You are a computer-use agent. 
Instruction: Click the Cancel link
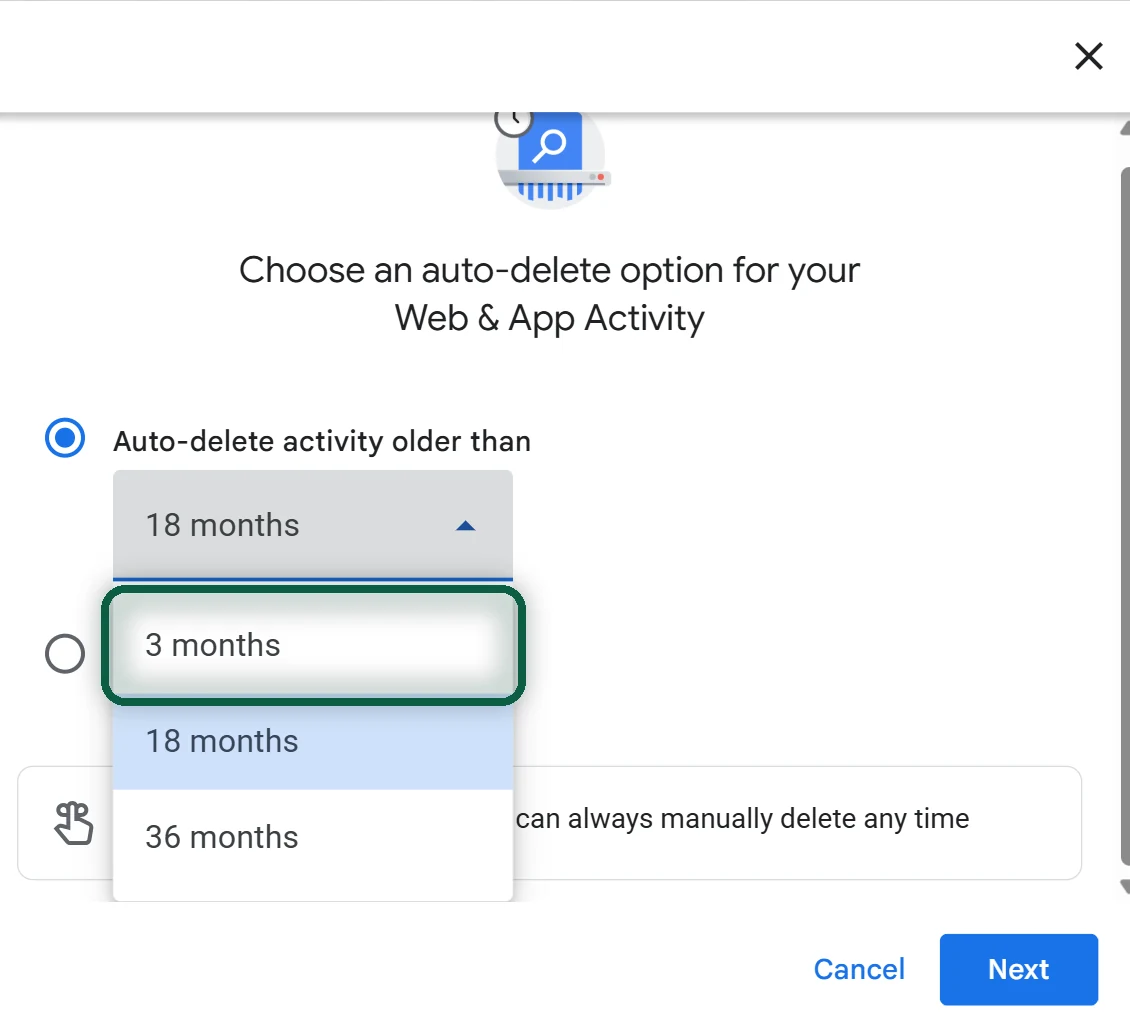[859, 969]
